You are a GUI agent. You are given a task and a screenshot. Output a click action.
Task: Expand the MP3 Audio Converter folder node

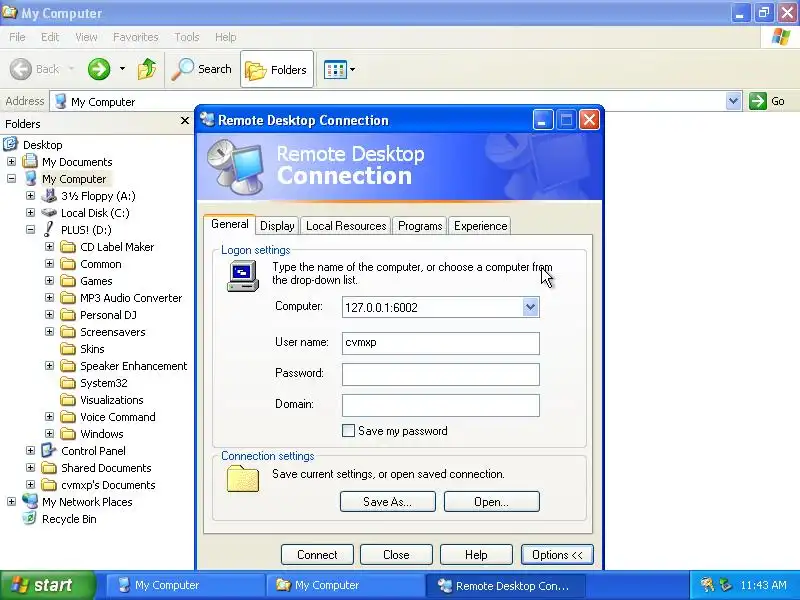49,297
